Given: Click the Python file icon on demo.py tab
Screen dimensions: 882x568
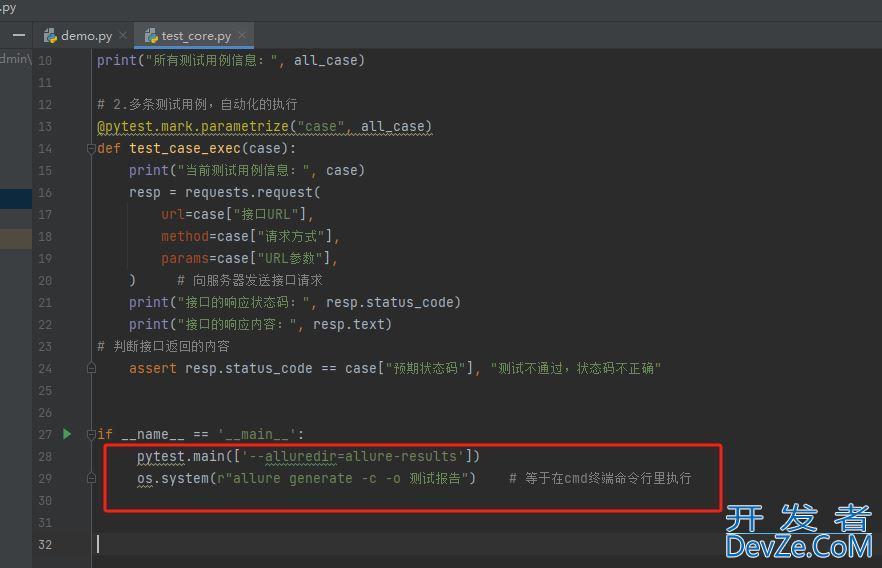Looking at the screenshot, I should click(51, 36).
